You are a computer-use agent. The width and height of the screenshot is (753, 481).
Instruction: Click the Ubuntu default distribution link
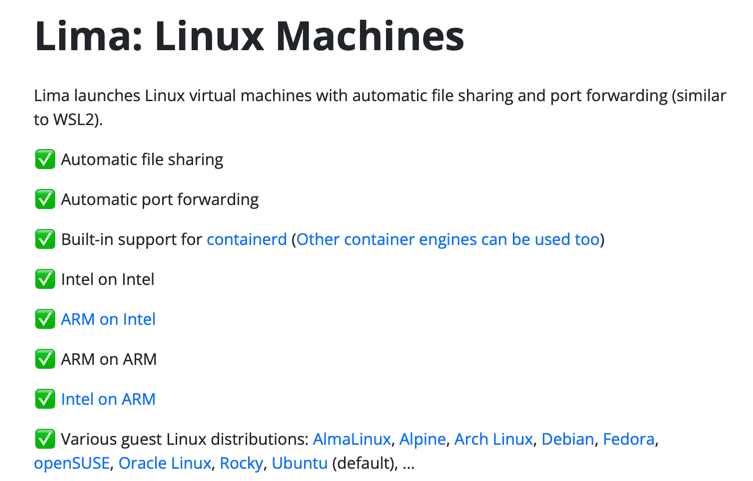coord(299,463)
